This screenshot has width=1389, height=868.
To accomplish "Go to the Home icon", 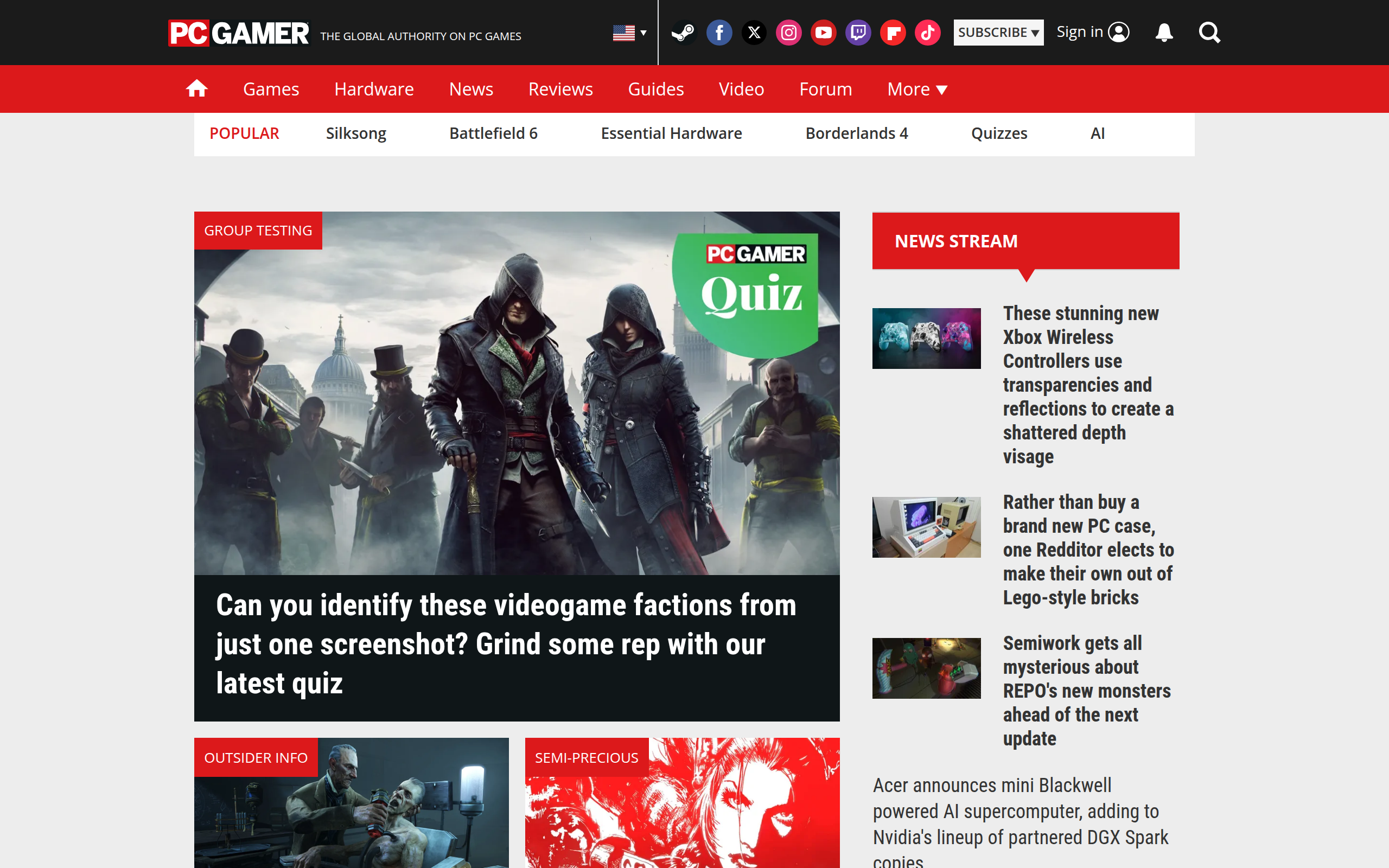I will coord(197,89).
